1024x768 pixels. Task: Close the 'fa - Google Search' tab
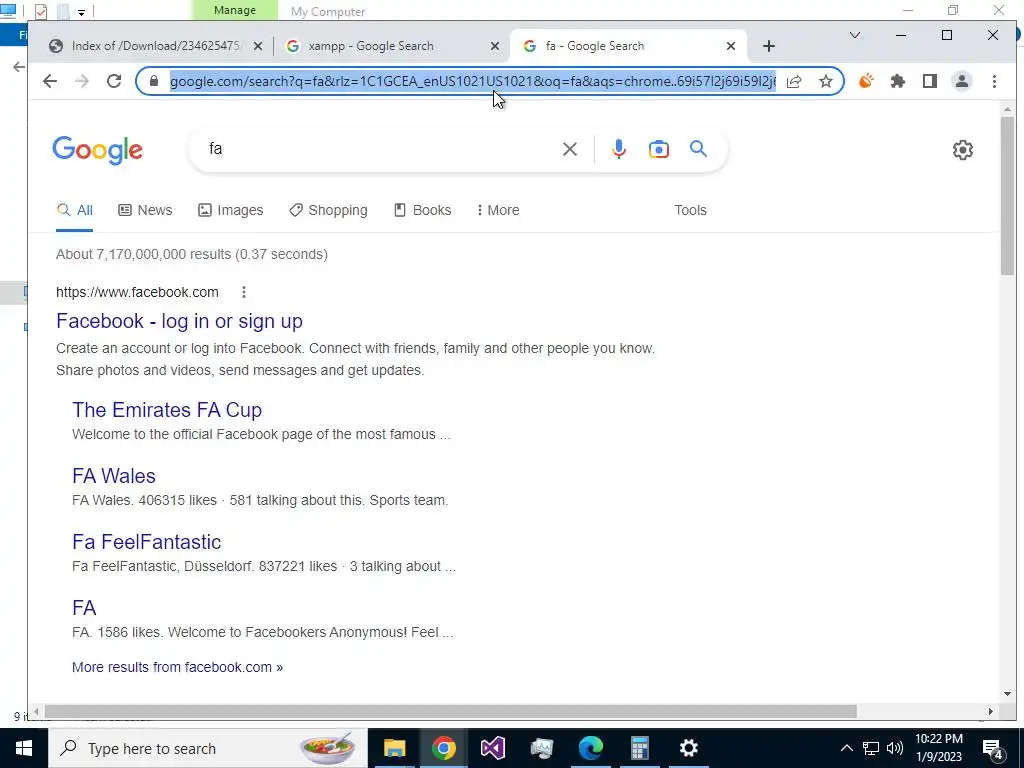(731, 46)
